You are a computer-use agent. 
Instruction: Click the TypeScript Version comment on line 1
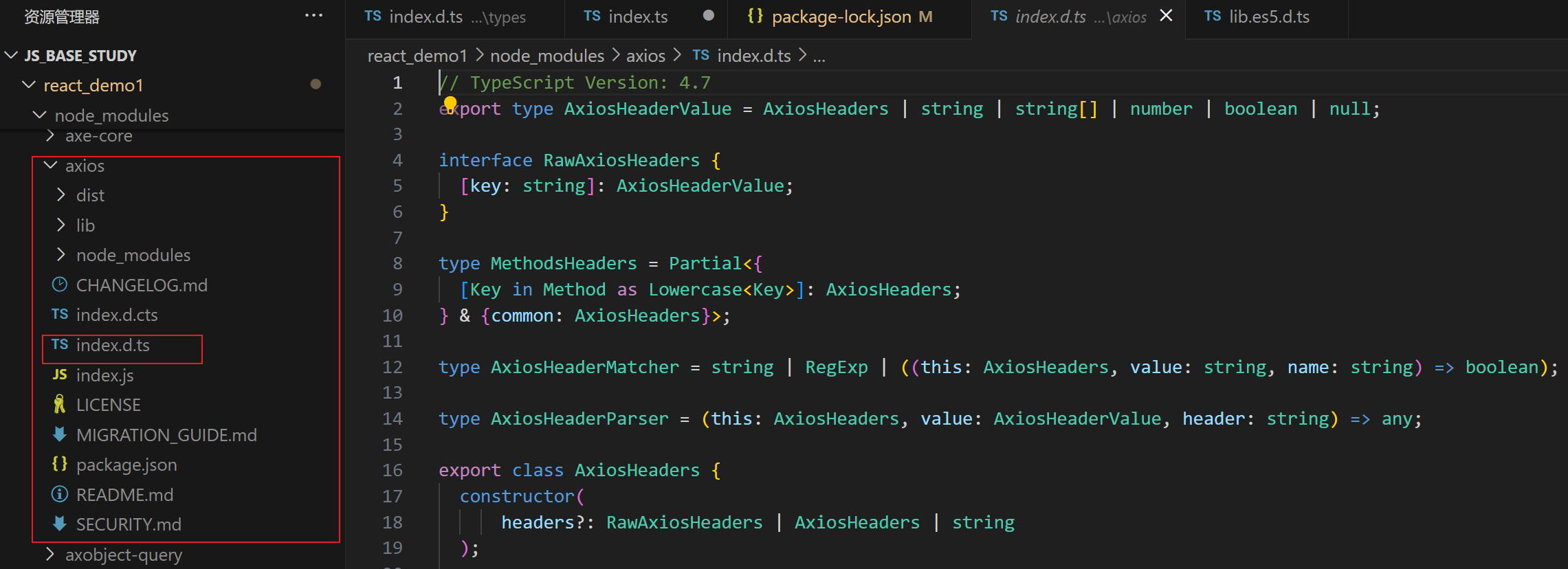pyautogui.click(x=575, y=82)
